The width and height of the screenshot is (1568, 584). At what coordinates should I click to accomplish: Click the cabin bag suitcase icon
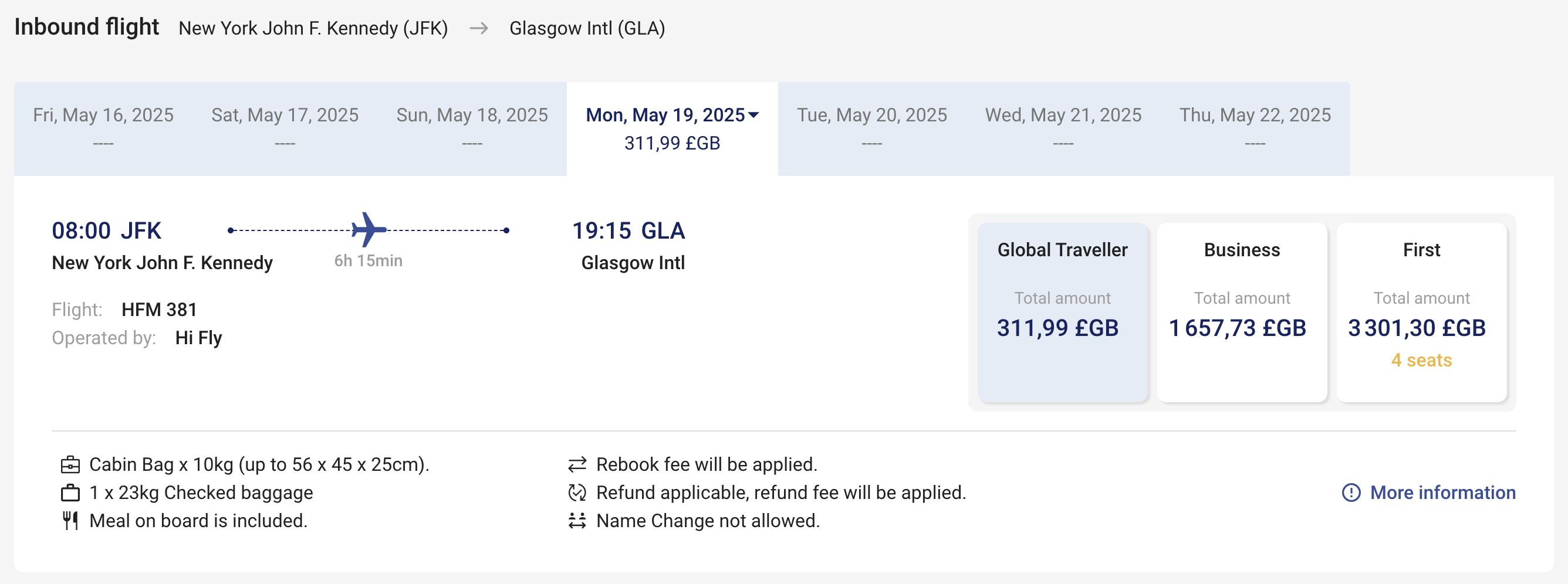[x=70, y=465]
